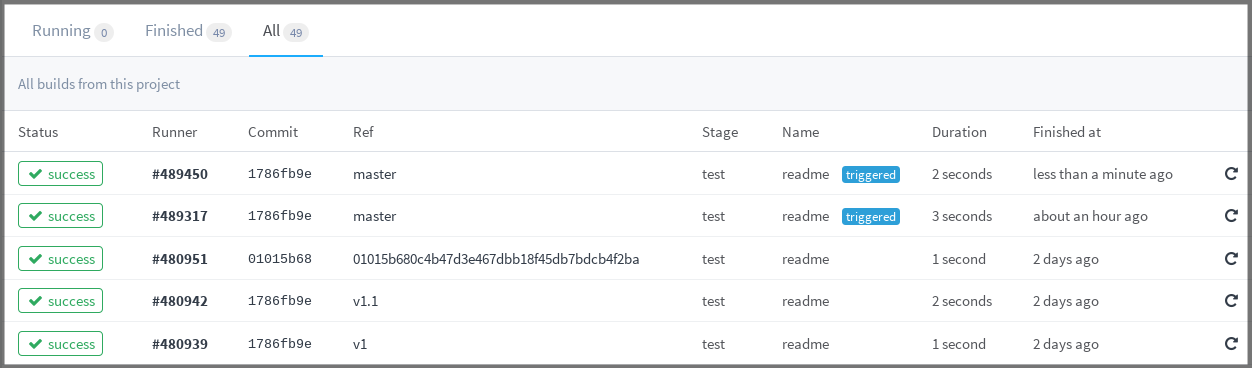
Task: Switch to the Running tab
Action: [72, 31]
